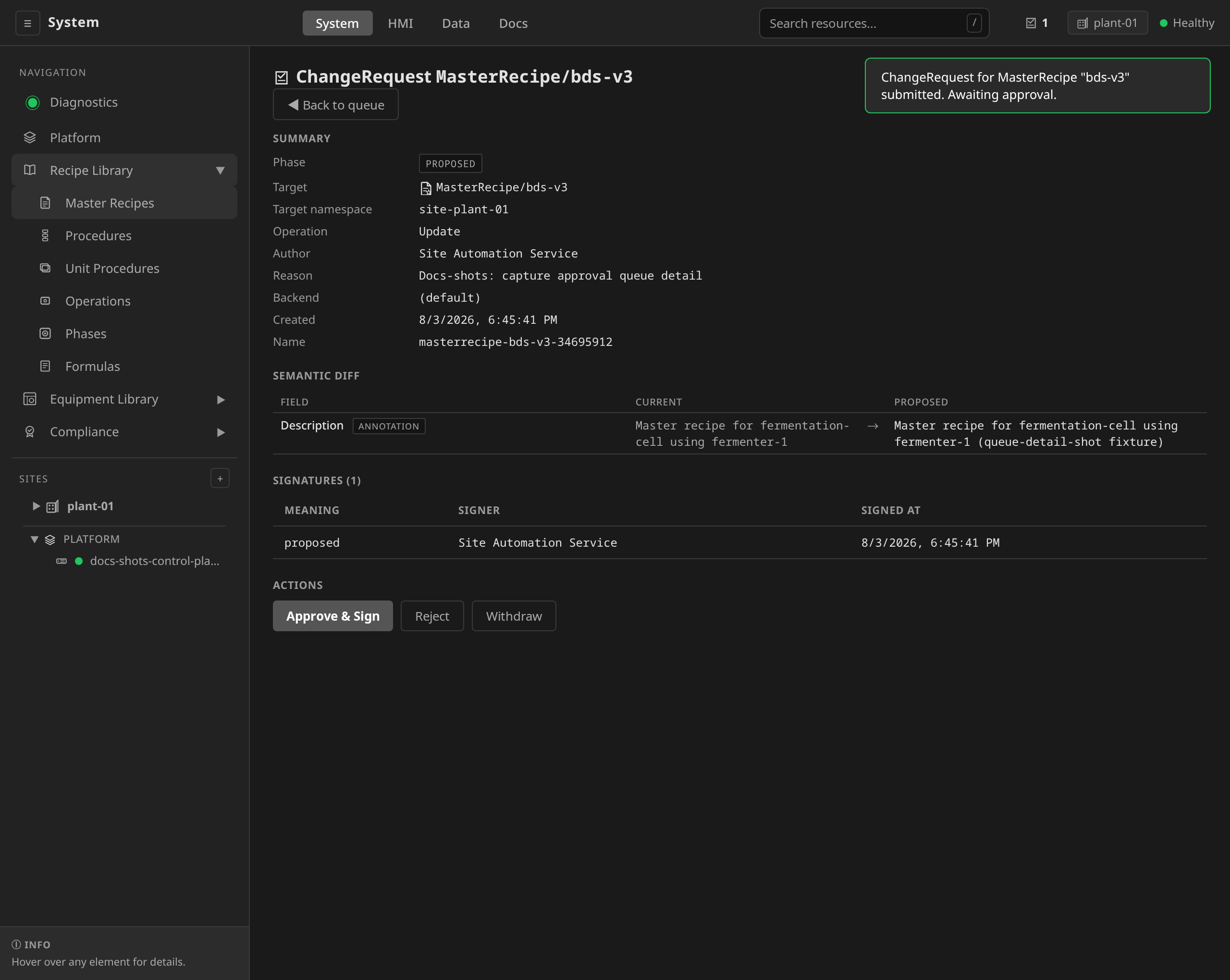Reject the change request
The height and width of the screenshot is (980, 1230).
(432, 616)
